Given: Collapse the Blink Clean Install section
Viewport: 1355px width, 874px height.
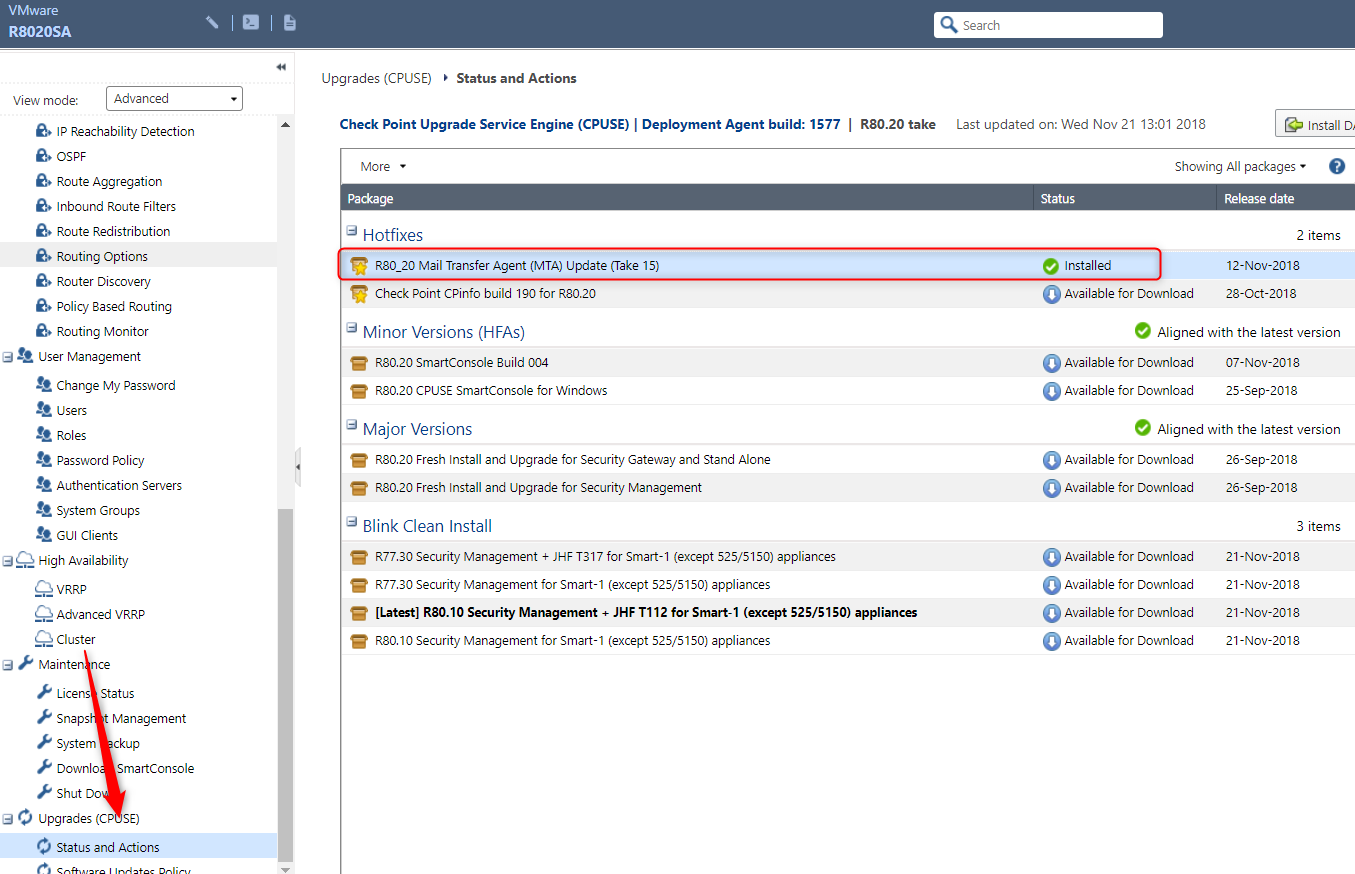Looking at the screenshot, I should click(x=352, y=522).
